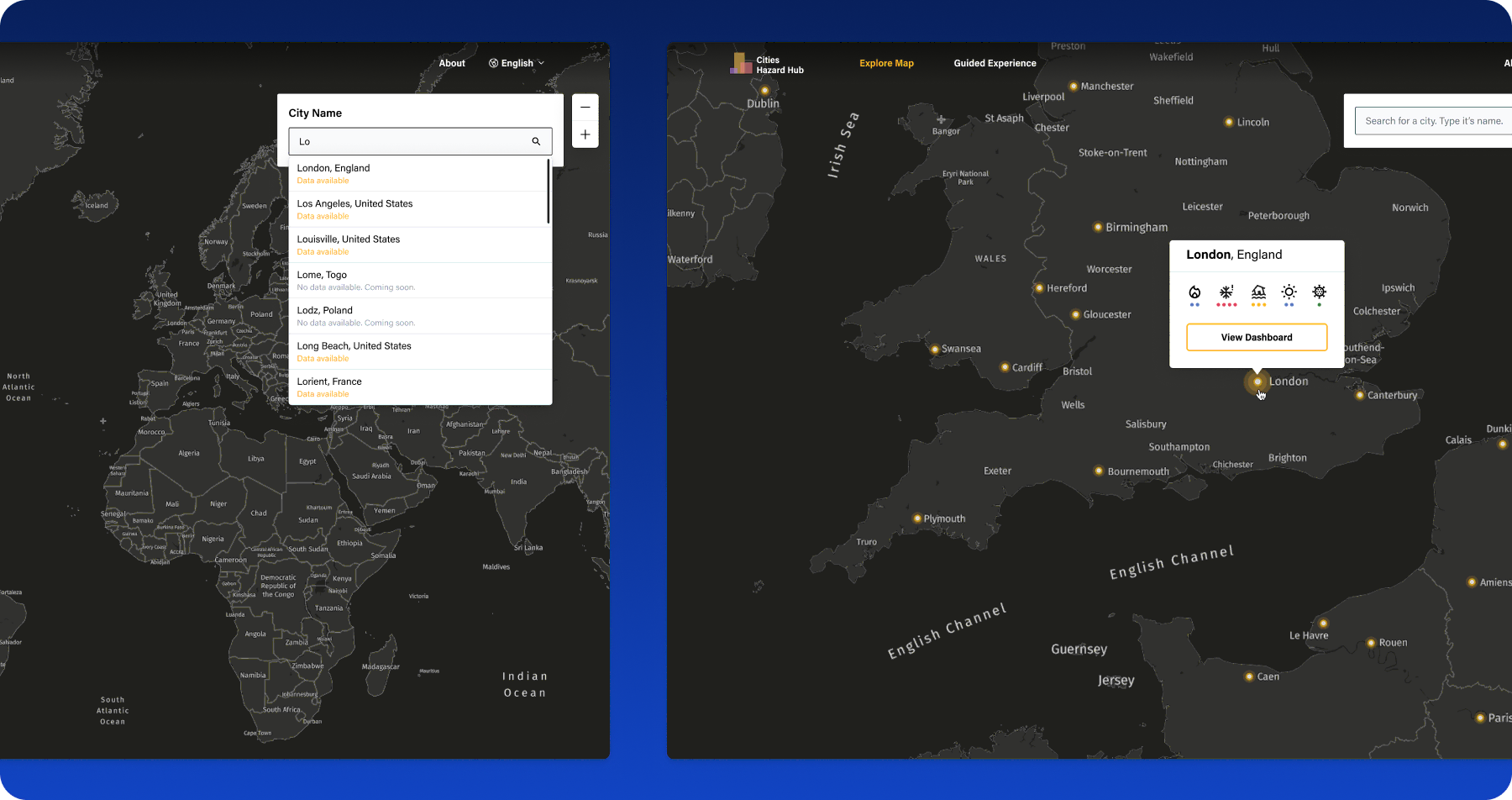Open the Cities Hazard Hub logo

point(767,65)
